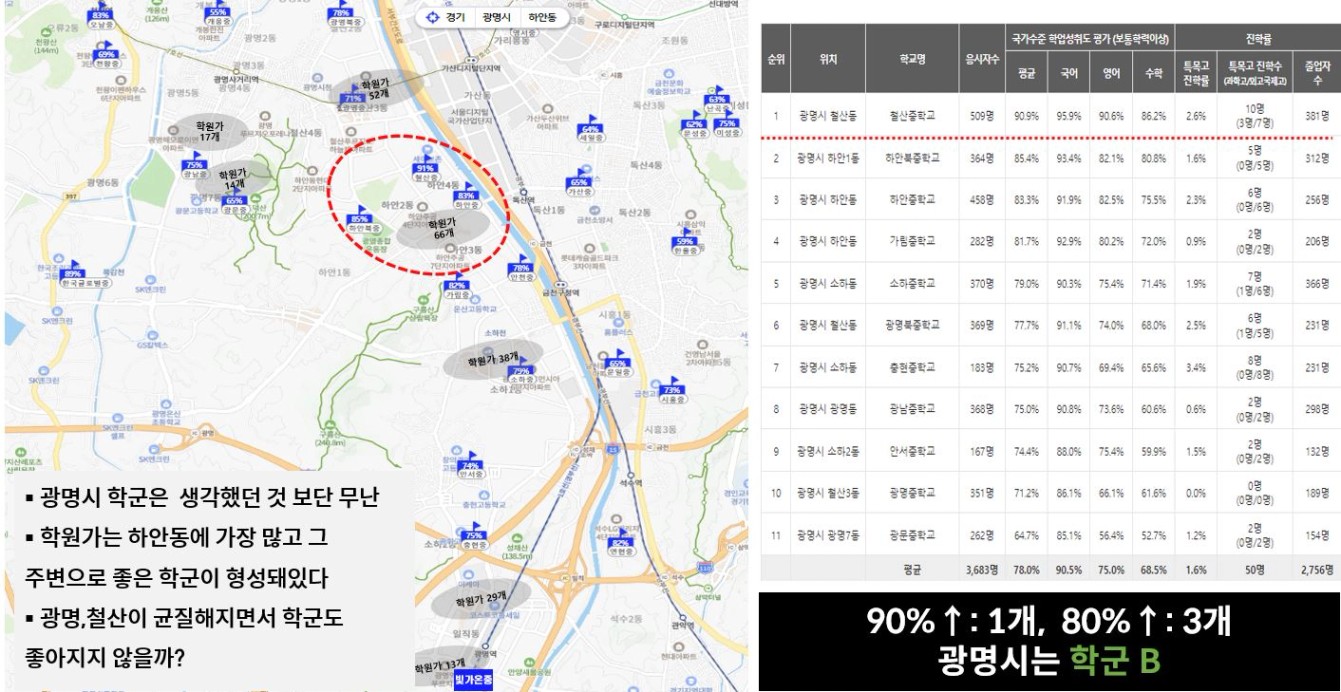Click the 73% 시흥중 flag marker
This screenshot has width=1341, height=692.
pyautogui.click(x=671, y=391)
